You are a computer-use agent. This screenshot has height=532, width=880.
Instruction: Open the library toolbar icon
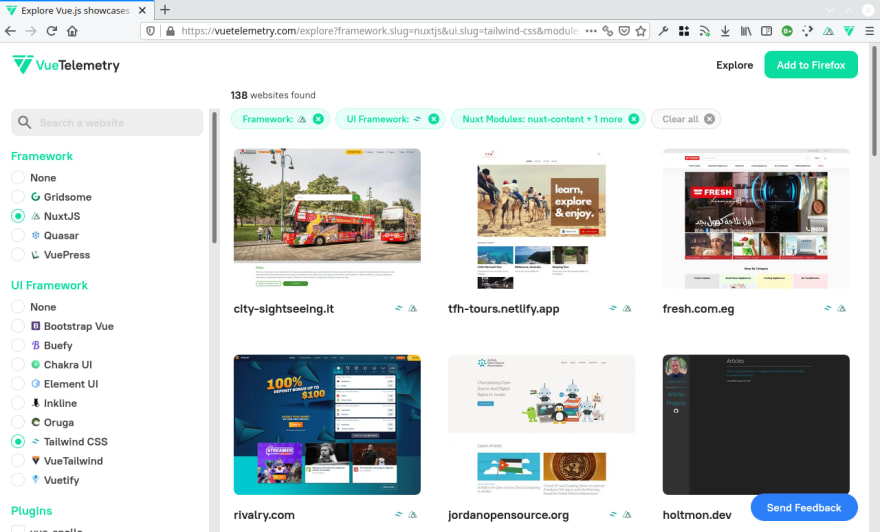(x=746, y=31)
